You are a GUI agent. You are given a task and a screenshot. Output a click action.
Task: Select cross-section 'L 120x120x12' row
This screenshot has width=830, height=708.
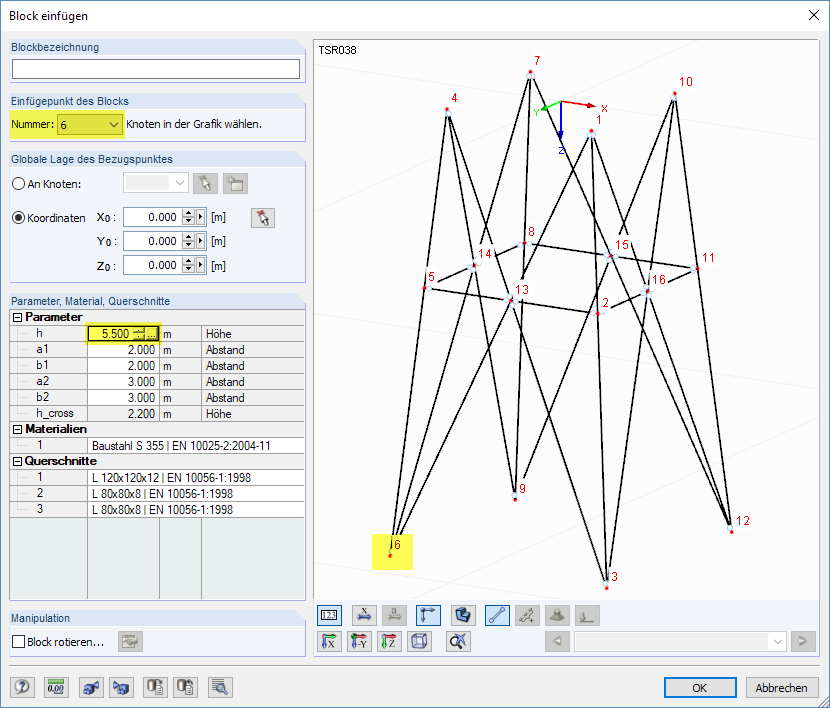coord(157,477)
